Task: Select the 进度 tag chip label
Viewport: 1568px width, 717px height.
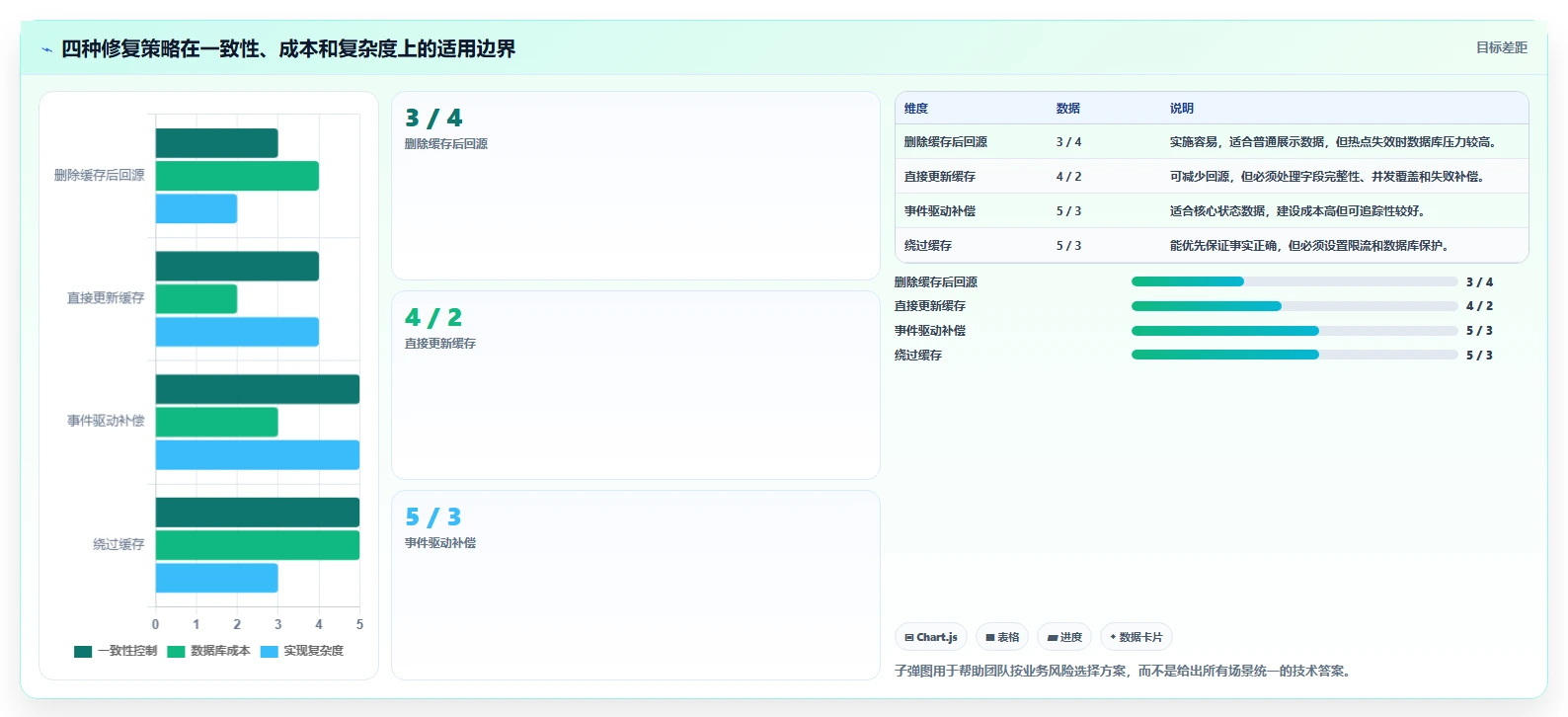Action: click(1071, 638)
